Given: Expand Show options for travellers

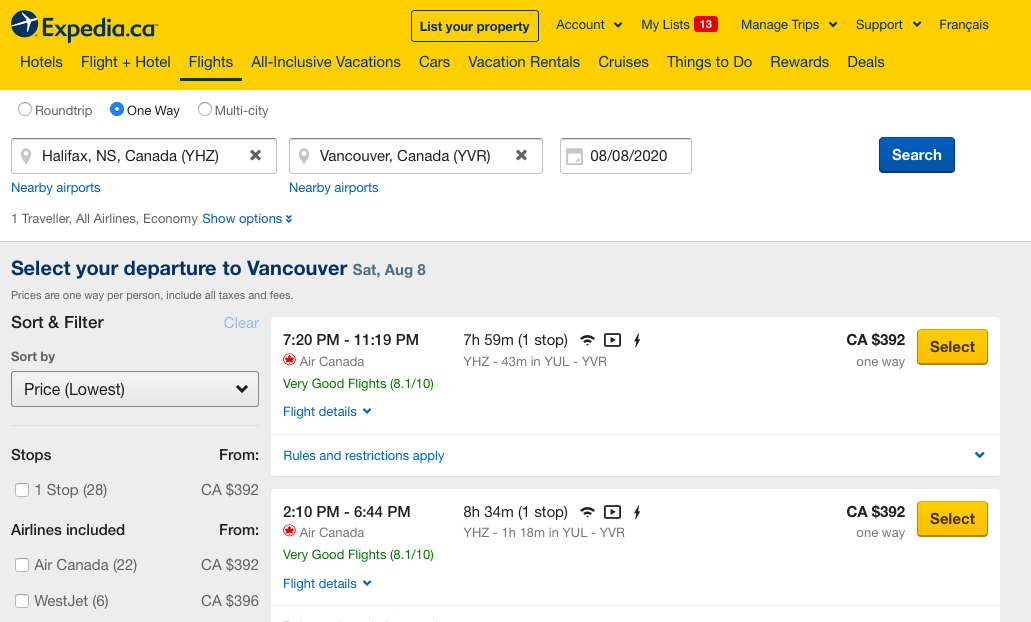Looking at the screenshot, I should [x=247, y=219].
